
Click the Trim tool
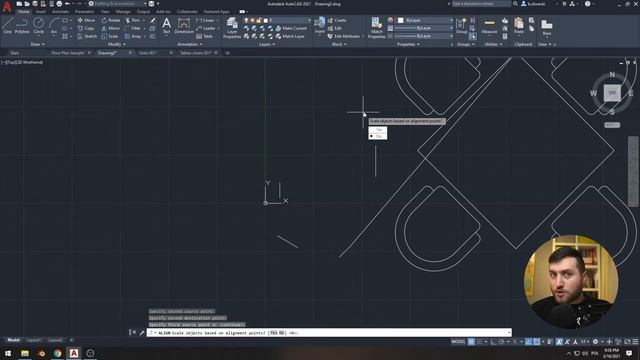click(x=133, y=20)
